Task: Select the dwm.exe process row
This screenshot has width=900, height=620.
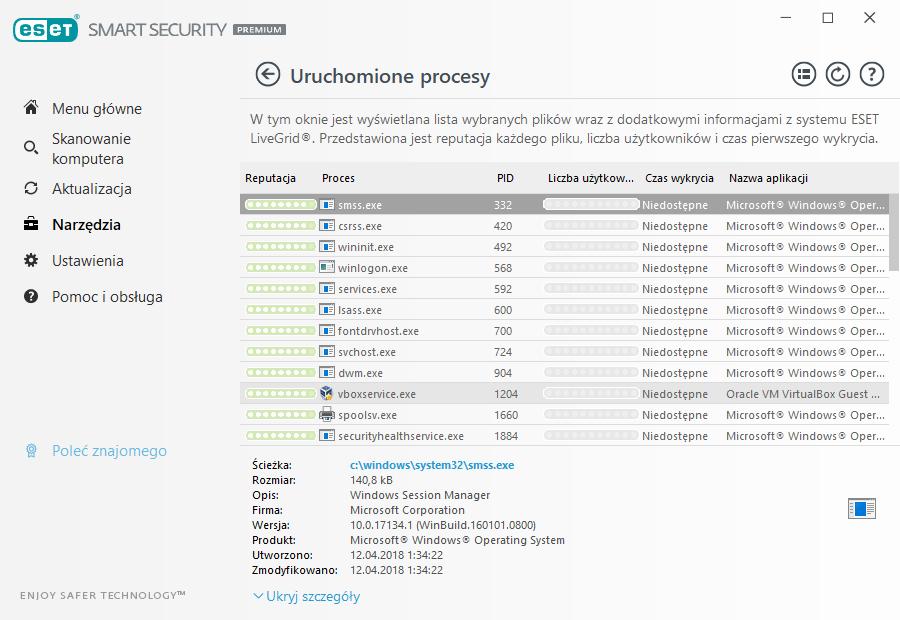Action: [x=564, y=373]
